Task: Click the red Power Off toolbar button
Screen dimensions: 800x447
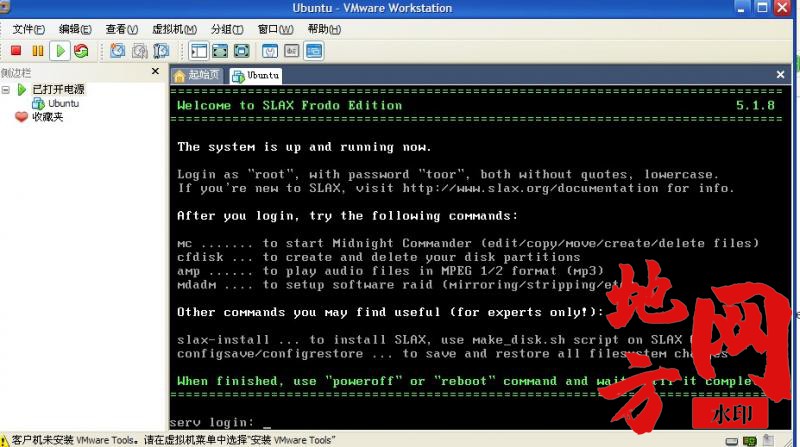Action: 16,51
